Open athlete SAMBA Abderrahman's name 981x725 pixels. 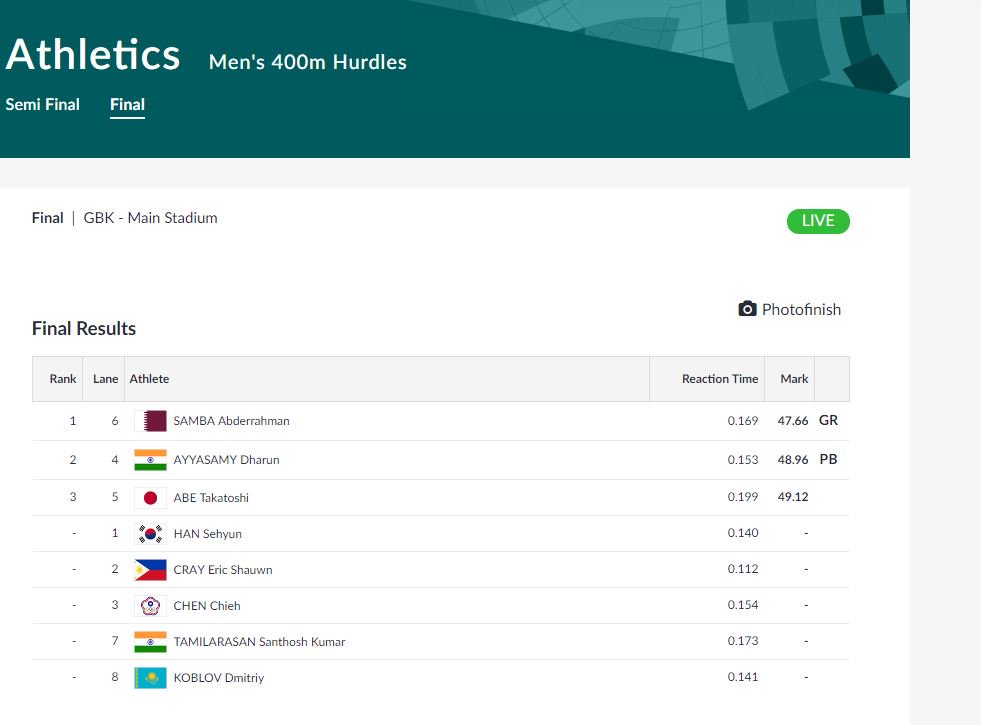231,421
